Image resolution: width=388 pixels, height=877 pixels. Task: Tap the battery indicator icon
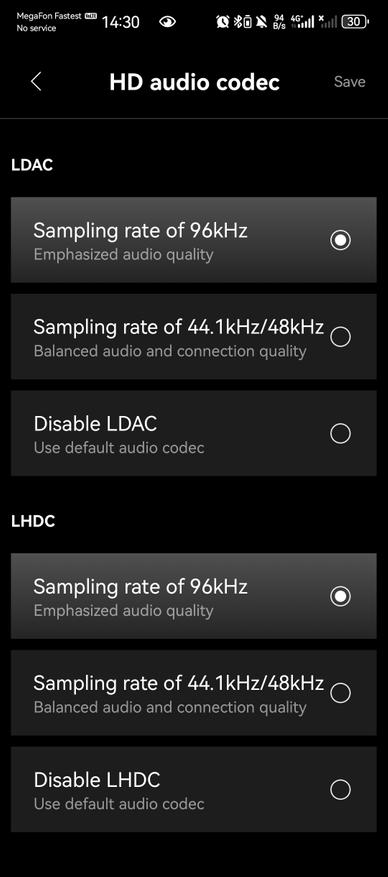(355, 22)
